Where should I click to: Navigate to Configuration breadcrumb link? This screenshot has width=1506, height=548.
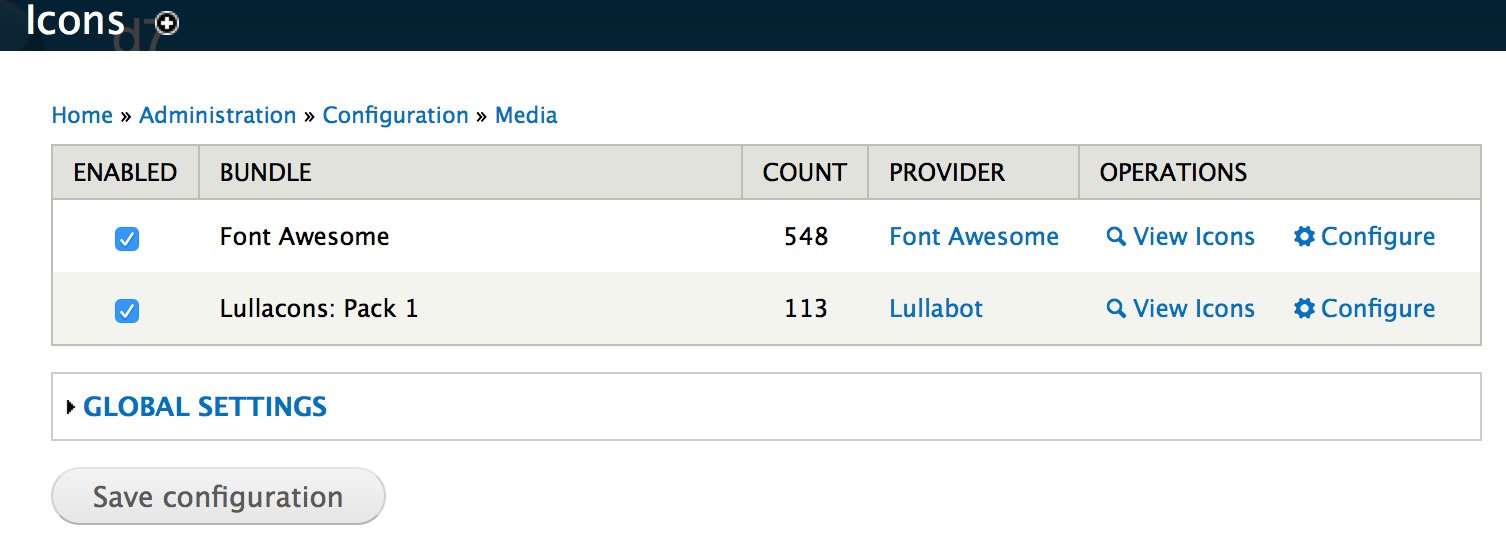coord(396,115)
